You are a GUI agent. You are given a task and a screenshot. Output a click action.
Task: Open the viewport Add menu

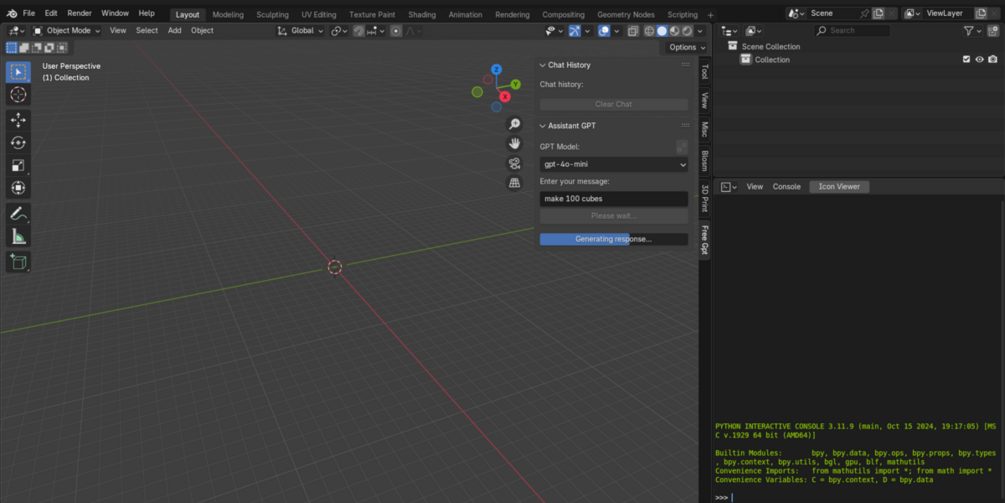[x=174, y=31]
